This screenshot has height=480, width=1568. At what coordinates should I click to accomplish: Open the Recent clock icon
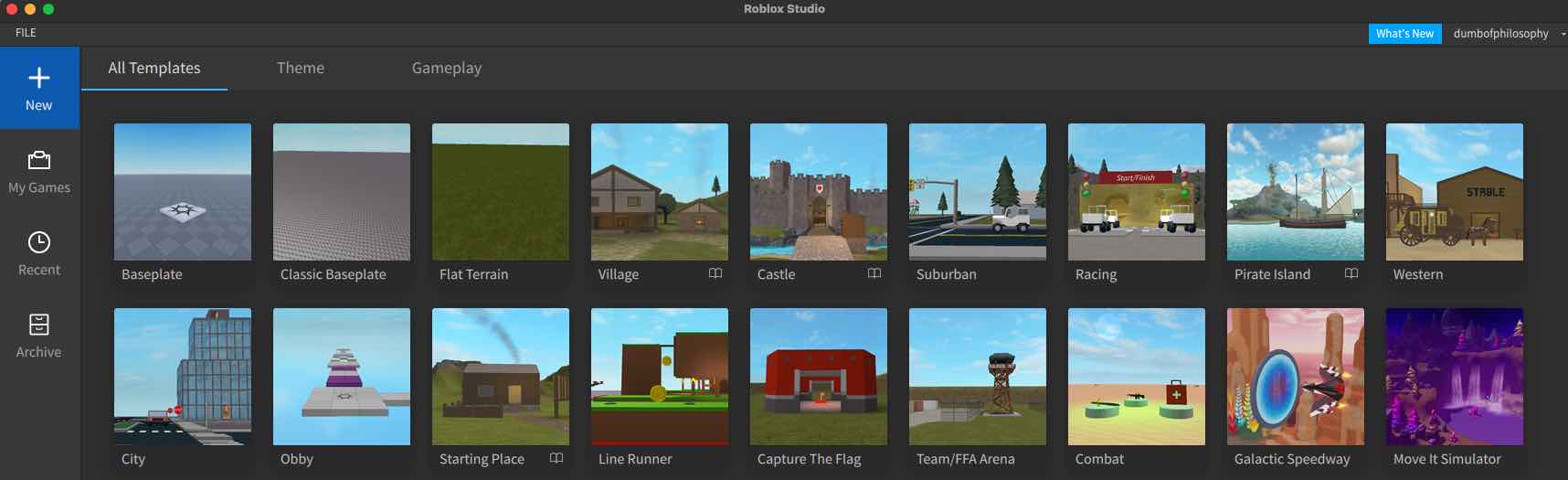point(39,242)
